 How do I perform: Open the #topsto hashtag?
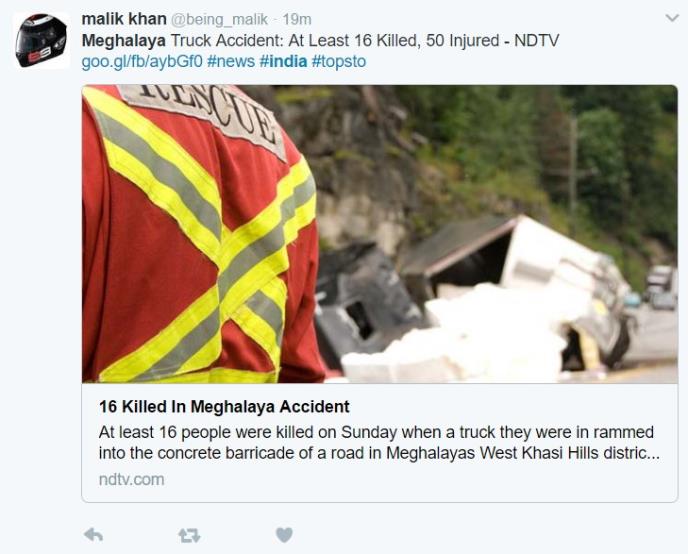click(x=339, y=61)
